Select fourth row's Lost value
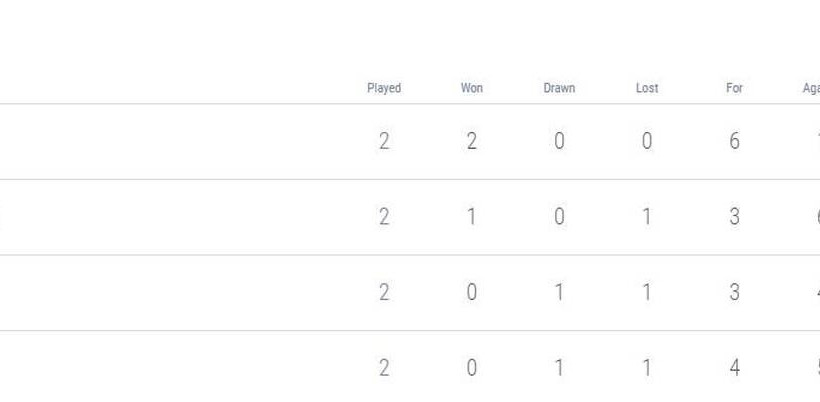 pyautogui.click(x=647, y=368)
